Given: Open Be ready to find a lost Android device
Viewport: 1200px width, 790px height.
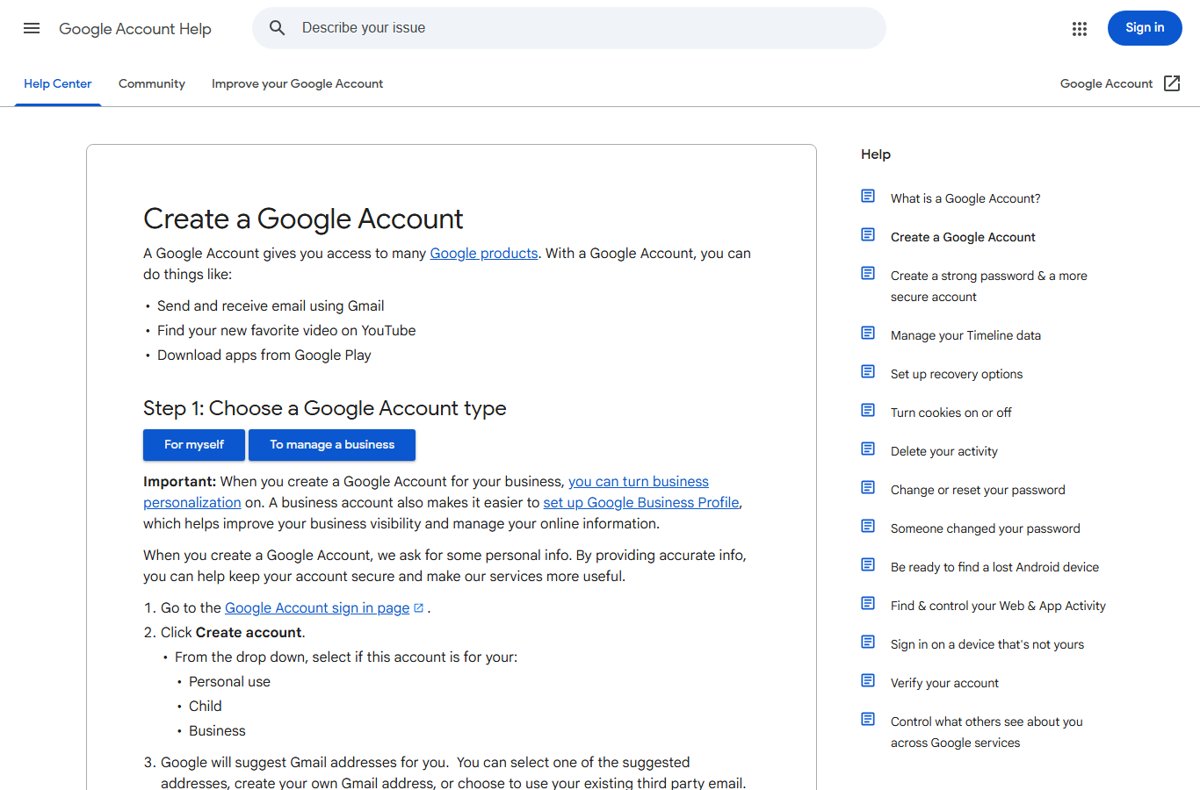Looking at the screenshot, I should click(x=995, y=567).
